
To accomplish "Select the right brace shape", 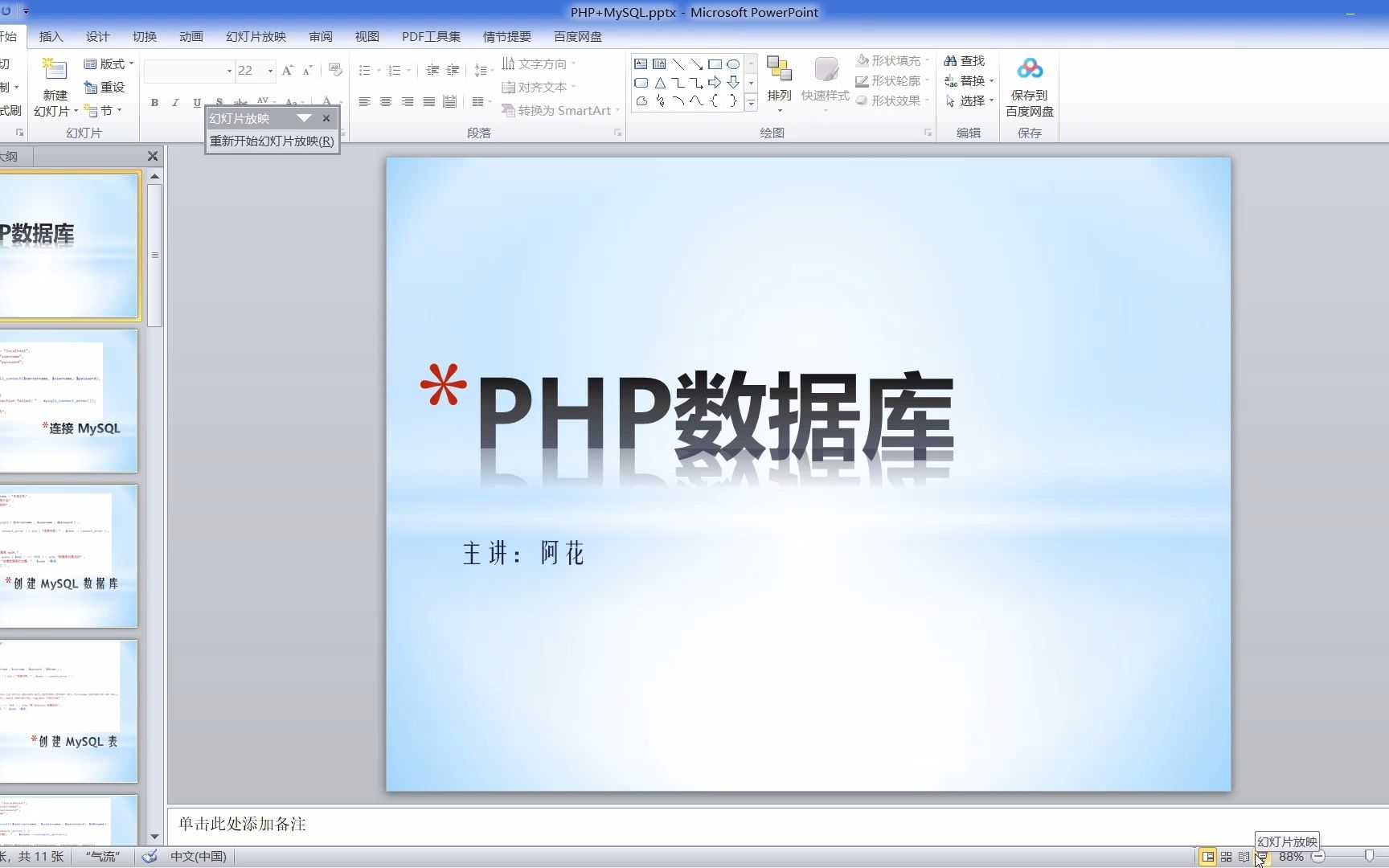I will point(733,100).
